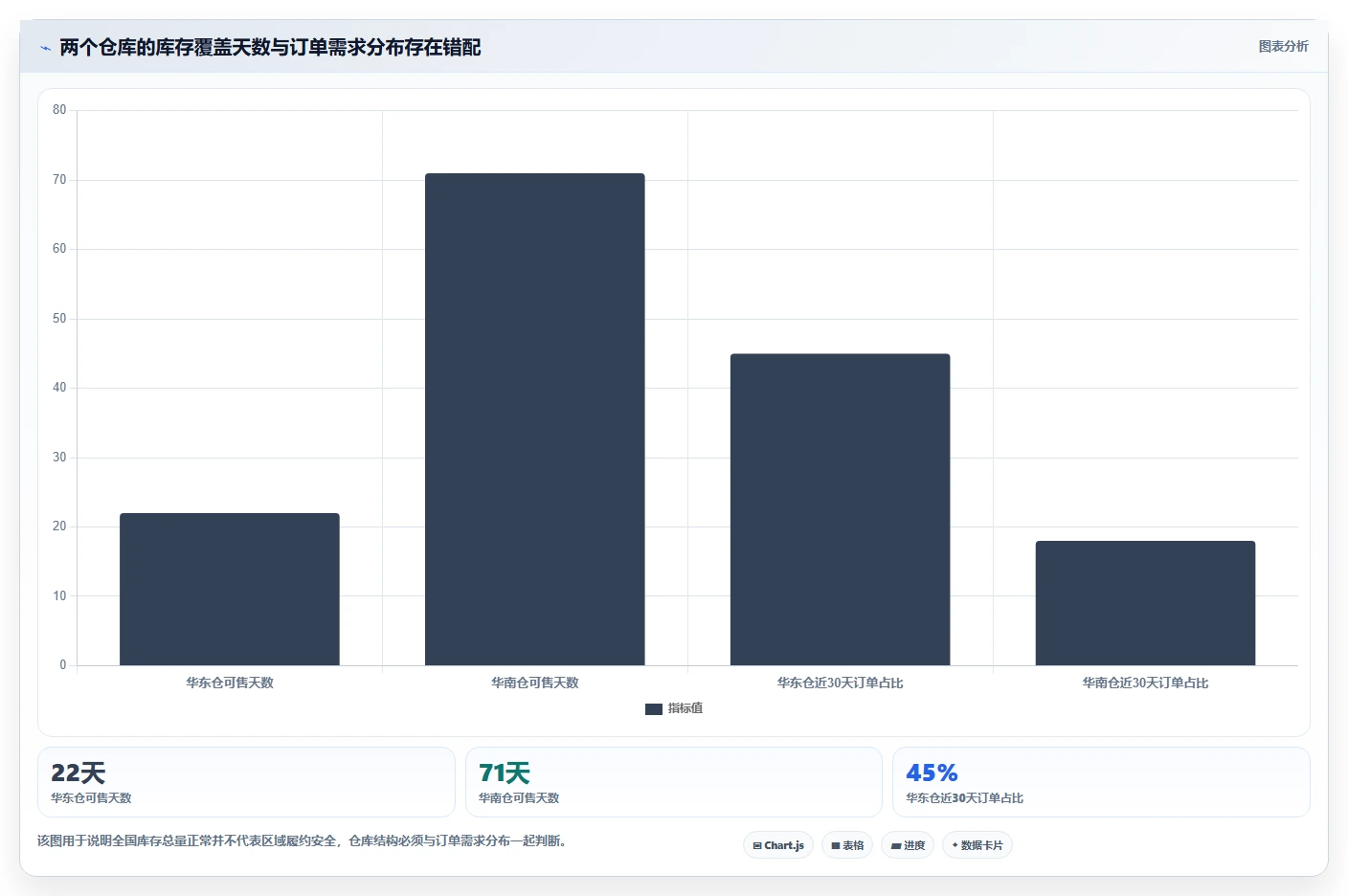Select the 进度 chip
1348x896 pixels.
[908, 845]
